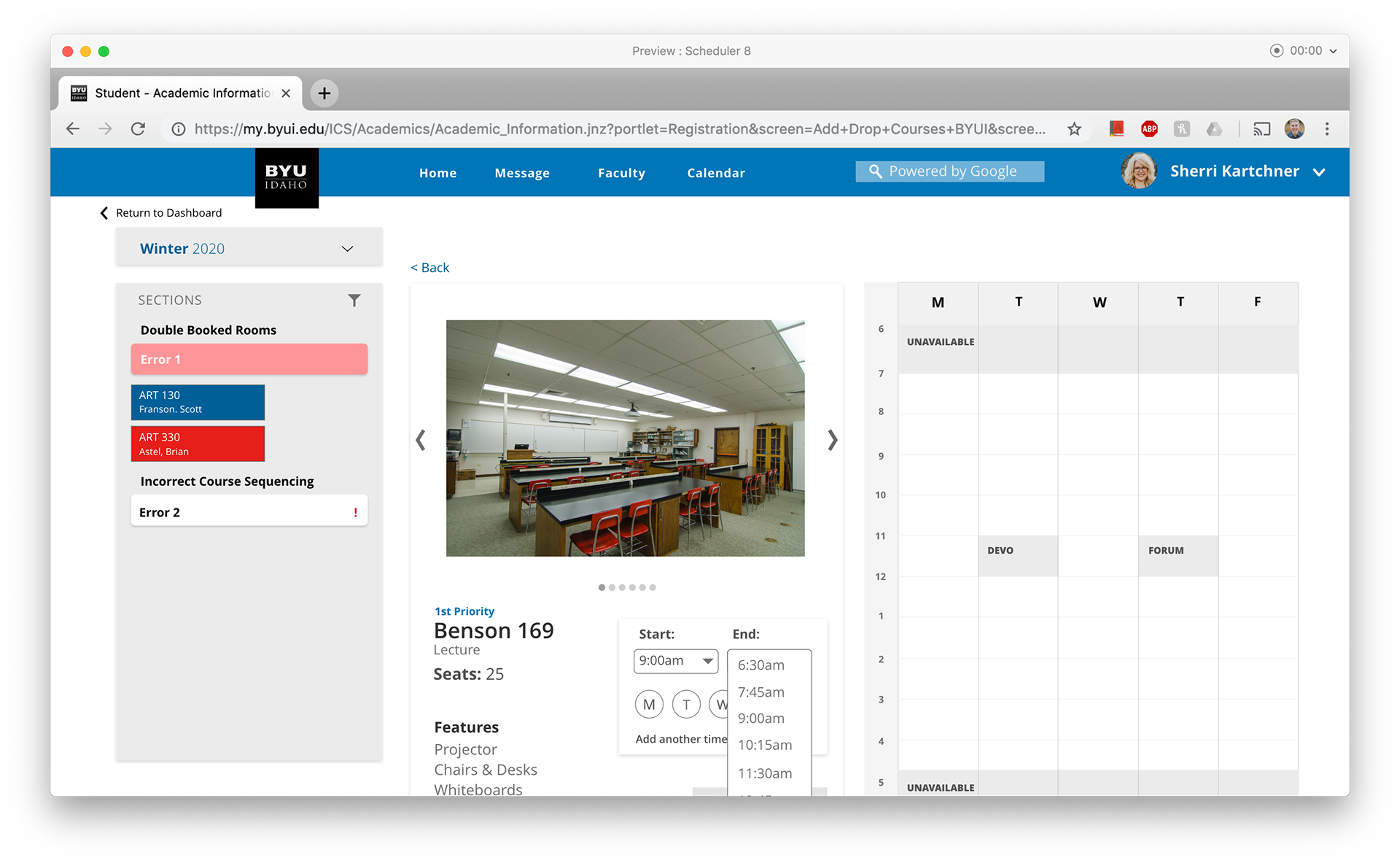
Task: Click the Error 2 exclamation mark icon
Action: [x=356, y=513]
